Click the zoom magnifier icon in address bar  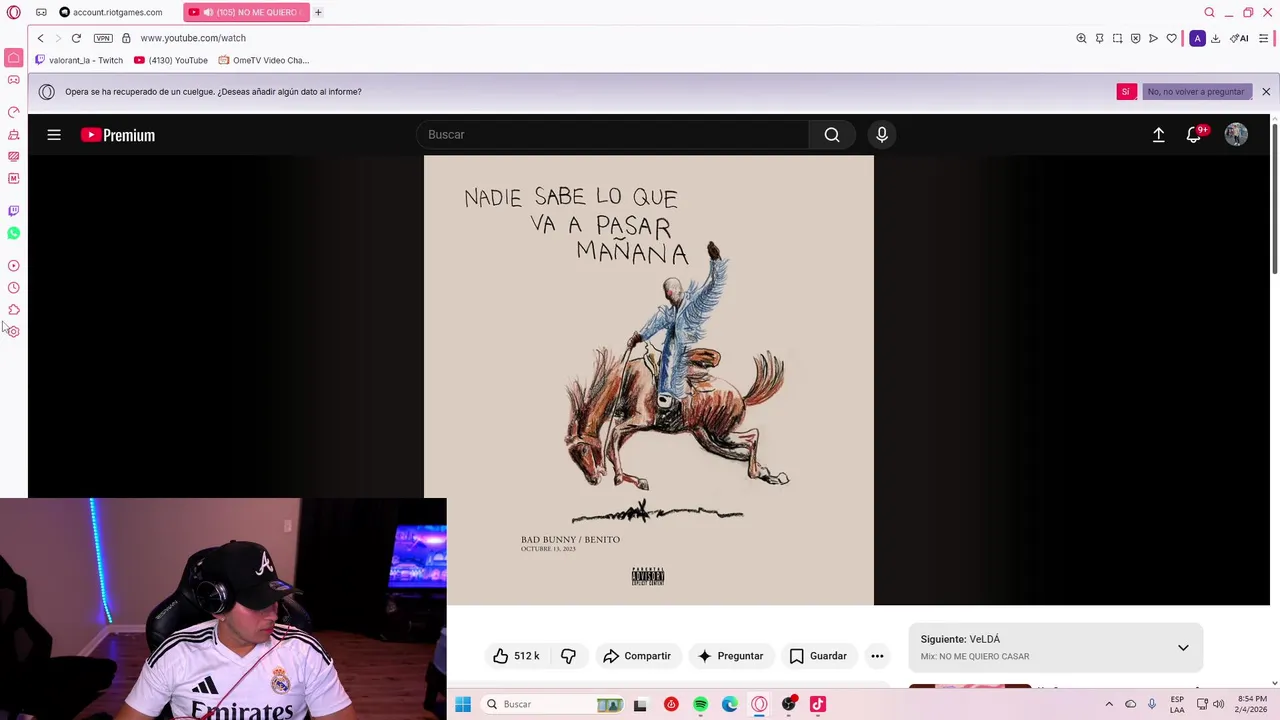click(1081, 38)
